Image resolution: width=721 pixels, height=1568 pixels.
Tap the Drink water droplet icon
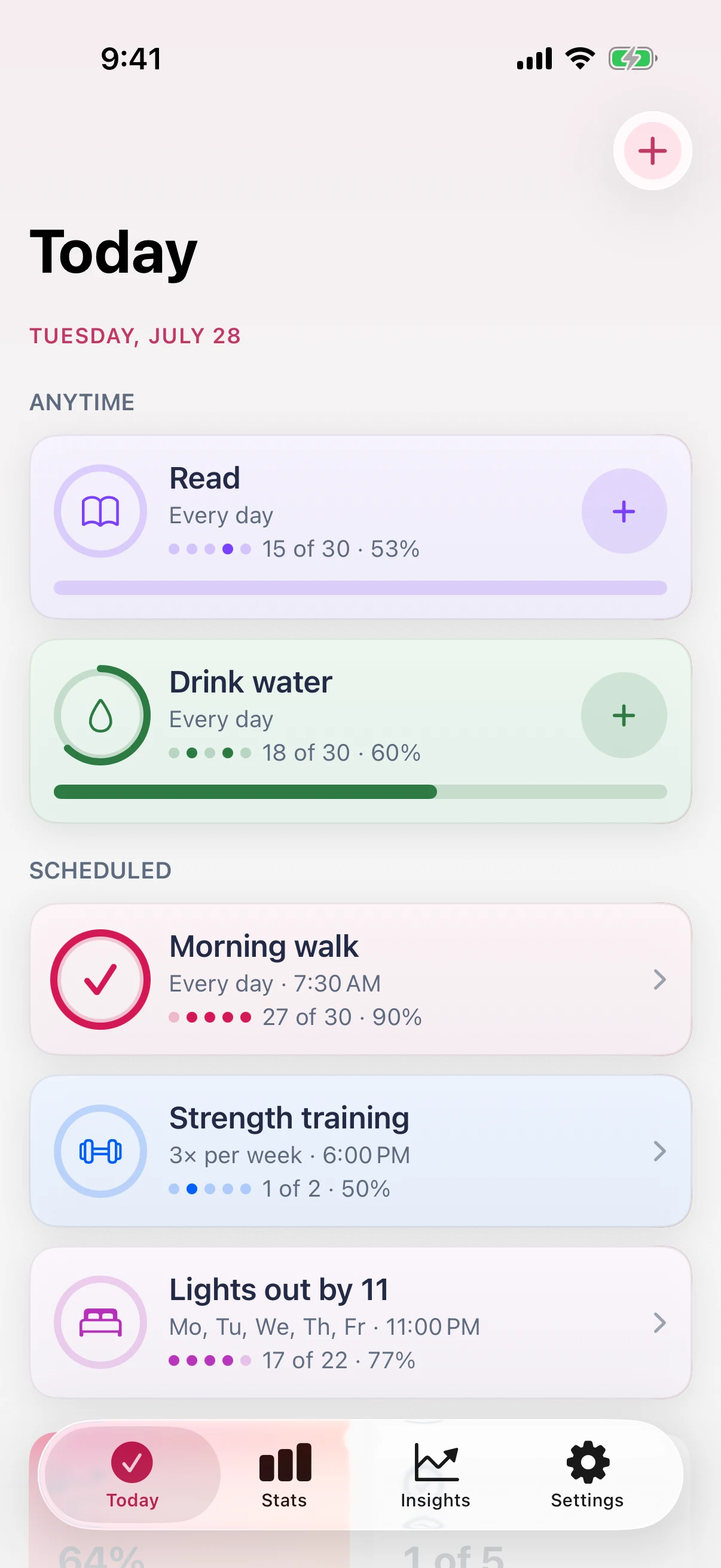[100, 715]
